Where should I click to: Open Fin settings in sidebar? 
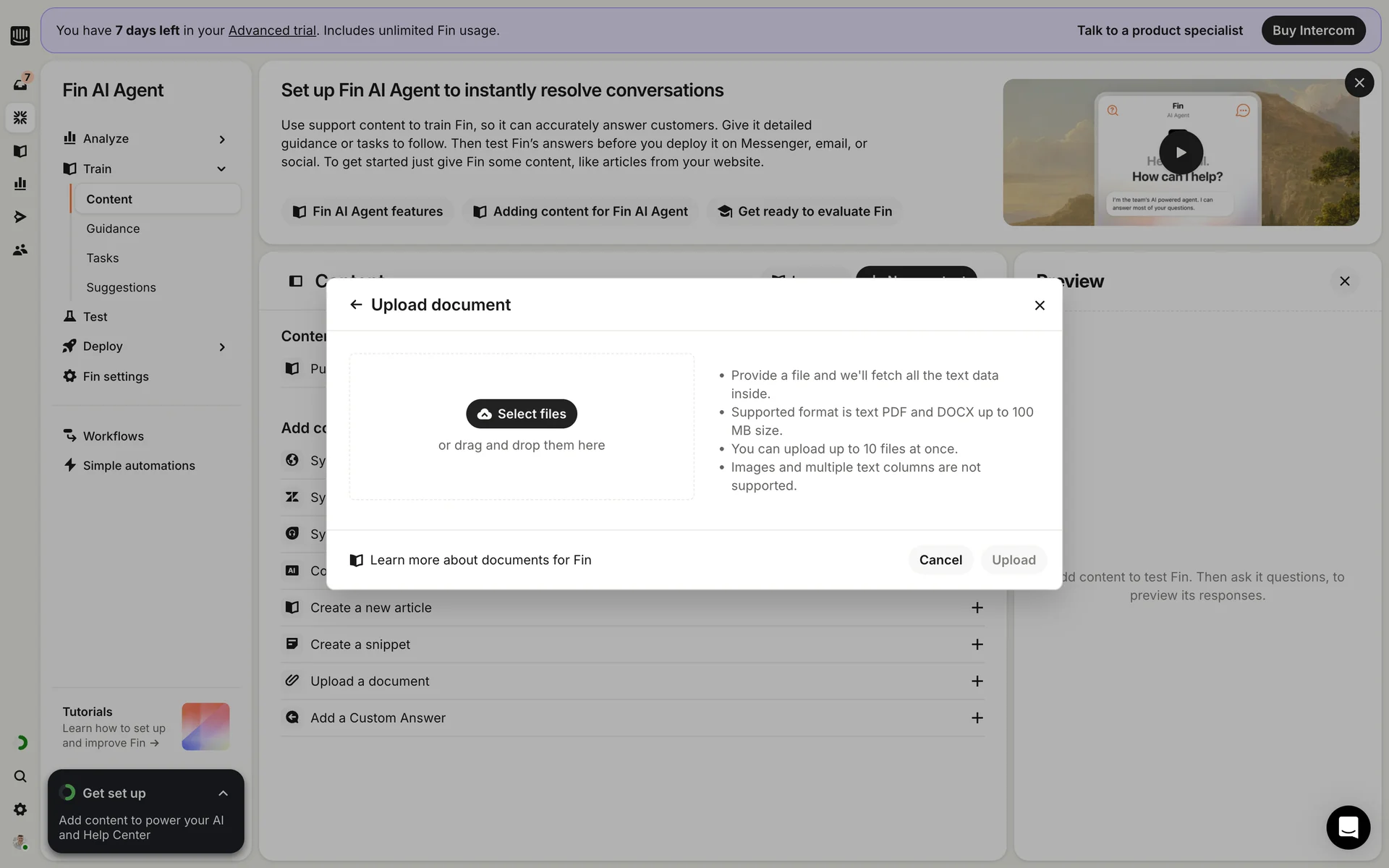116,376
